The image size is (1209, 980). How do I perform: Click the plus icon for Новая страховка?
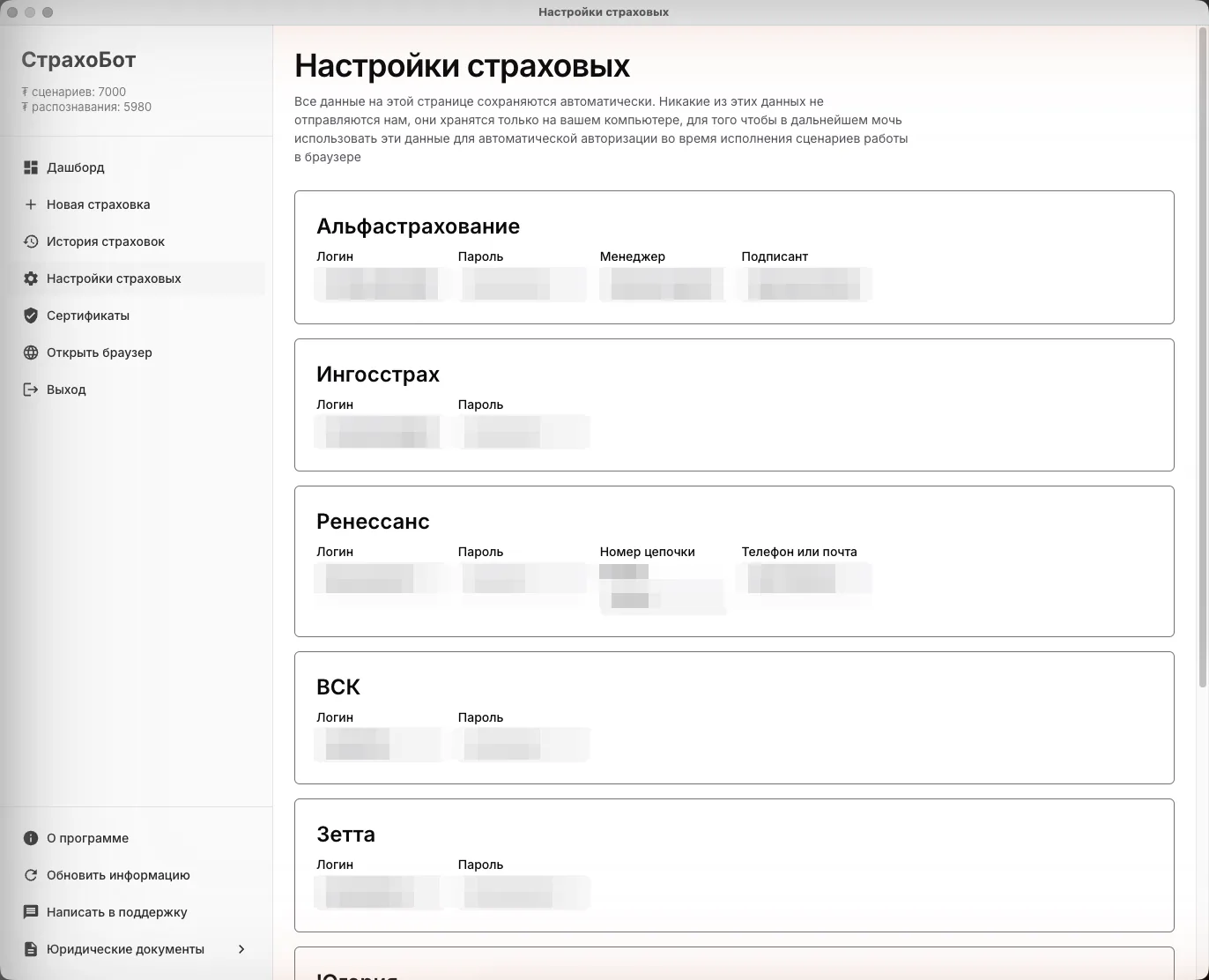(x=31, y=204)
